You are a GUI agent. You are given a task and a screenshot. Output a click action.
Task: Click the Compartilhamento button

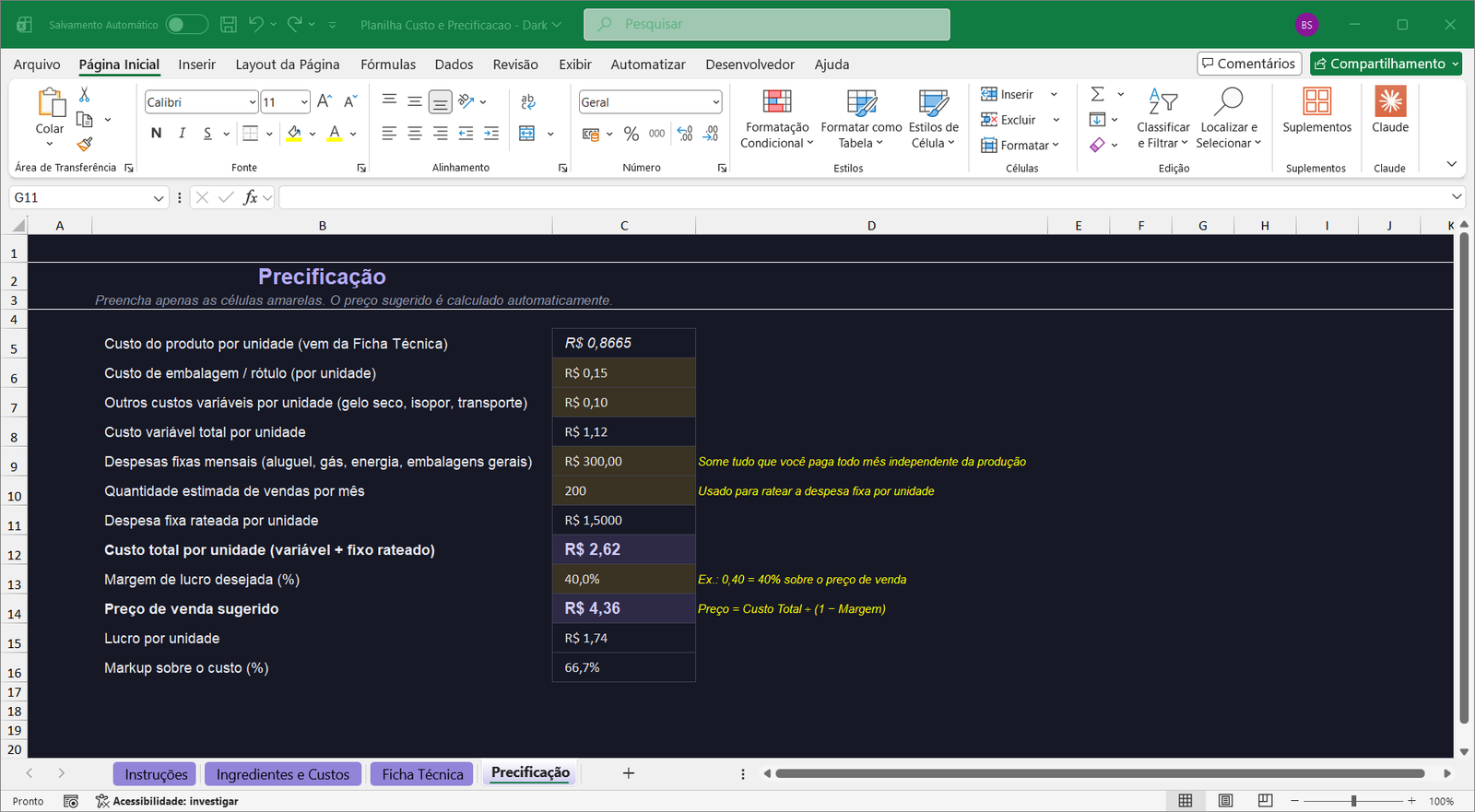pos(1386,64)
